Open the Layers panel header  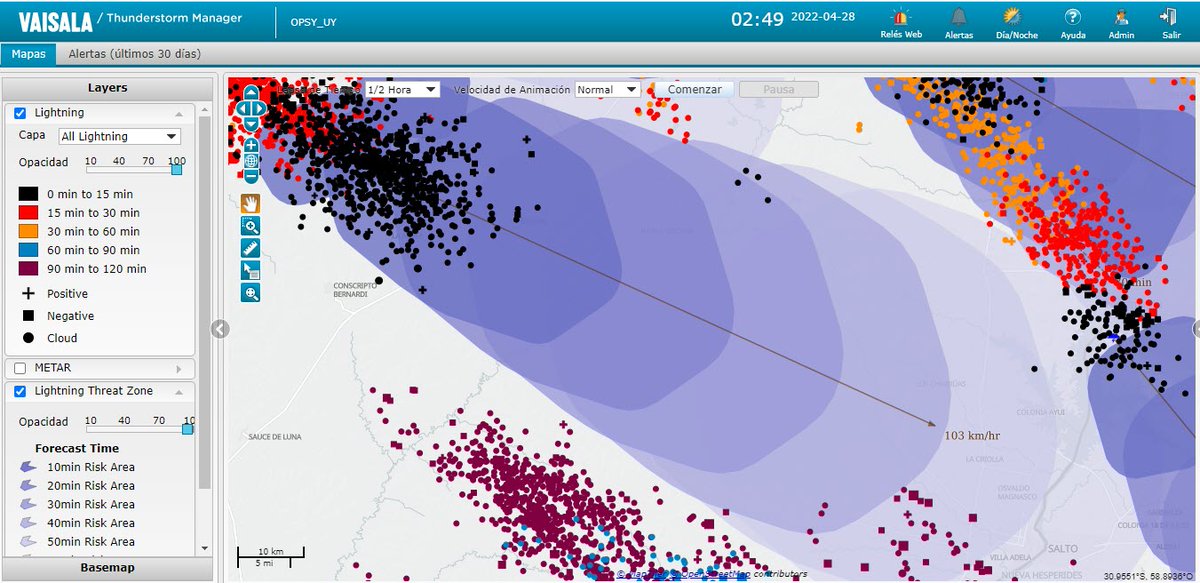(107, 88)
